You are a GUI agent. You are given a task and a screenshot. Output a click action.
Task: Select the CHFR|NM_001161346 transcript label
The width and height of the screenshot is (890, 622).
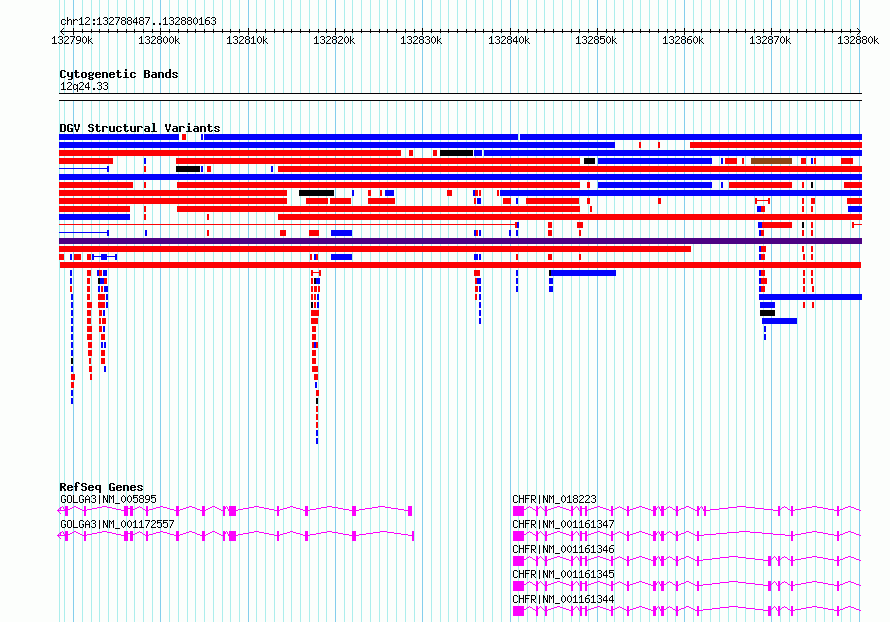563,549
